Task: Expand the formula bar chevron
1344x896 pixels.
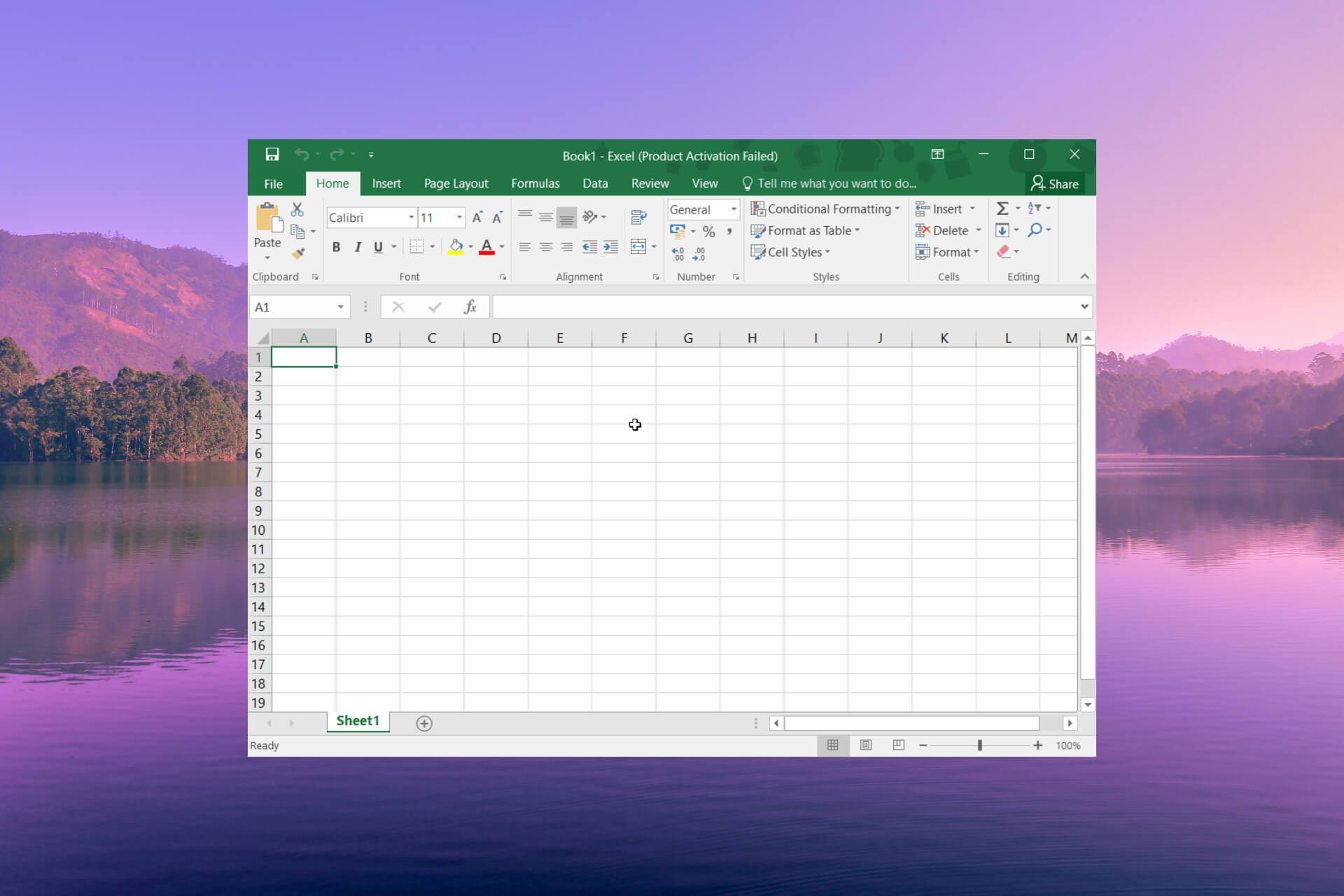Action: (1084, 307)
